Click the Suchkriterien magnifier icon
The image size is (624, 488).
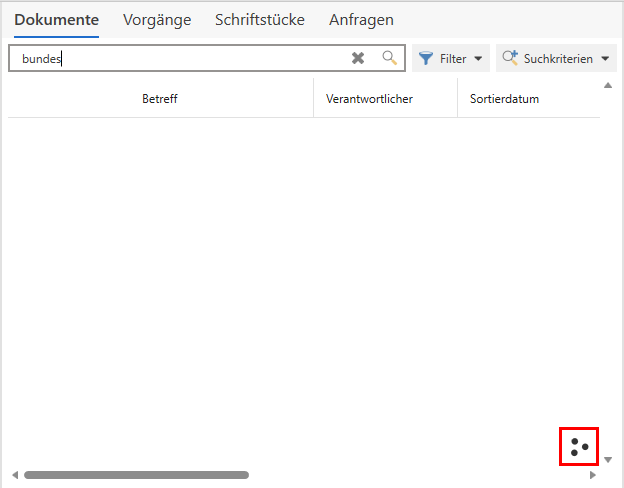pos(510,59)
